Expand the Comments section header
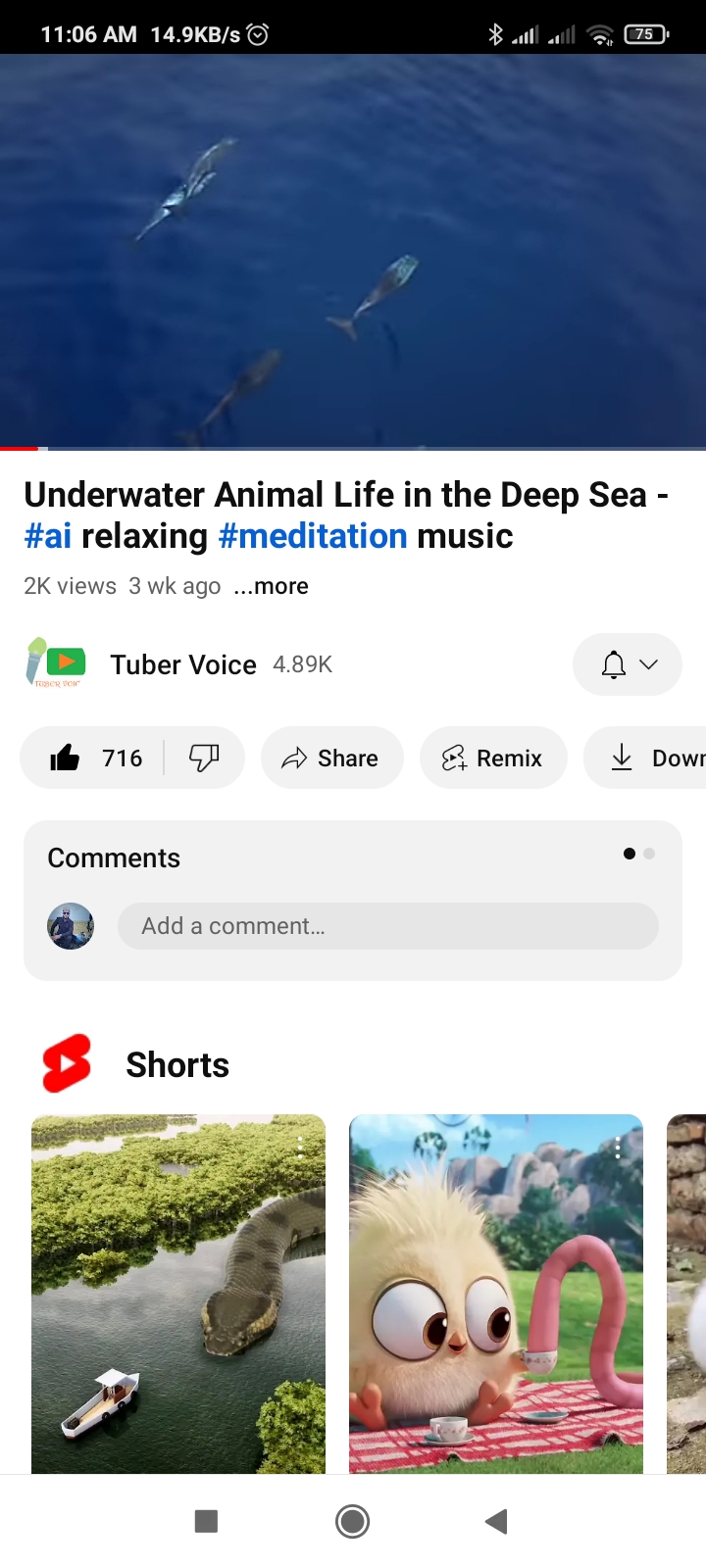The height and width of the screenshot is (1568, 706). (114, 857)
